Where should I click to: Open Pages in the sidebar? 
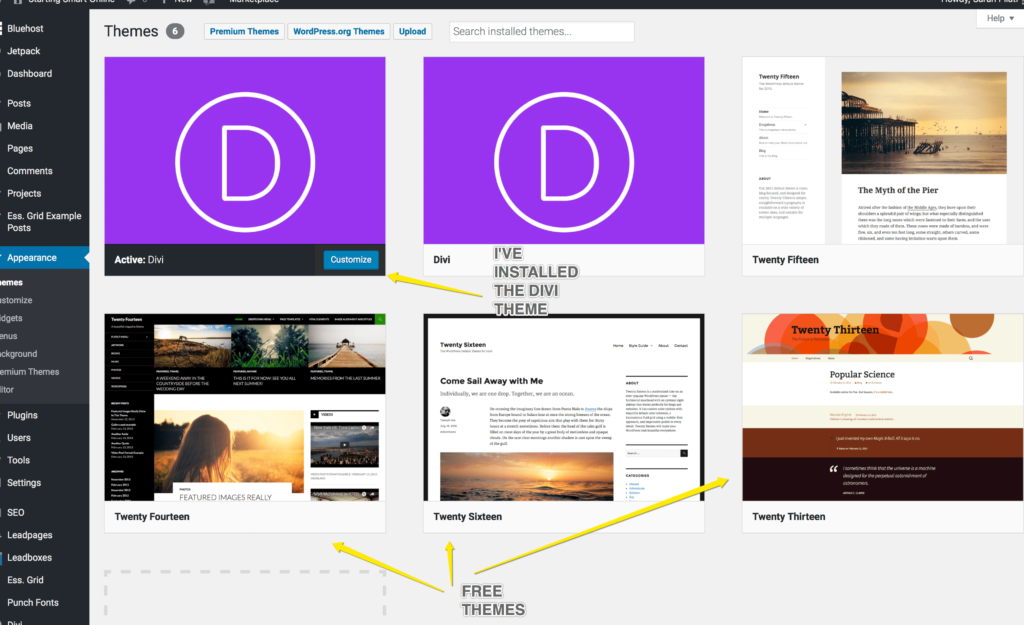click(20, 148)
